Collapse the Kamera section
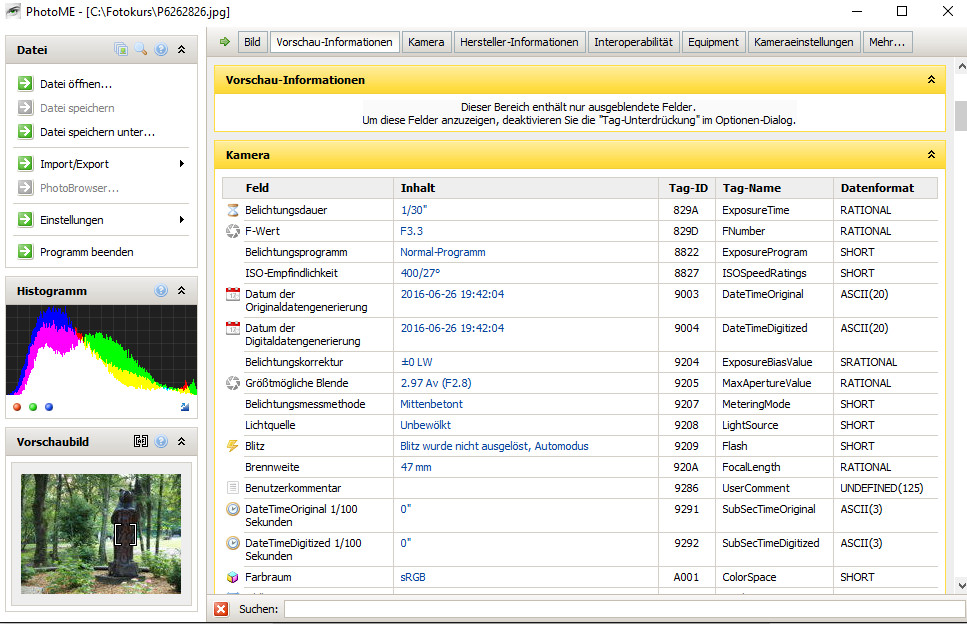This screenshot has width=967, height=624. (x=931, y=156)
